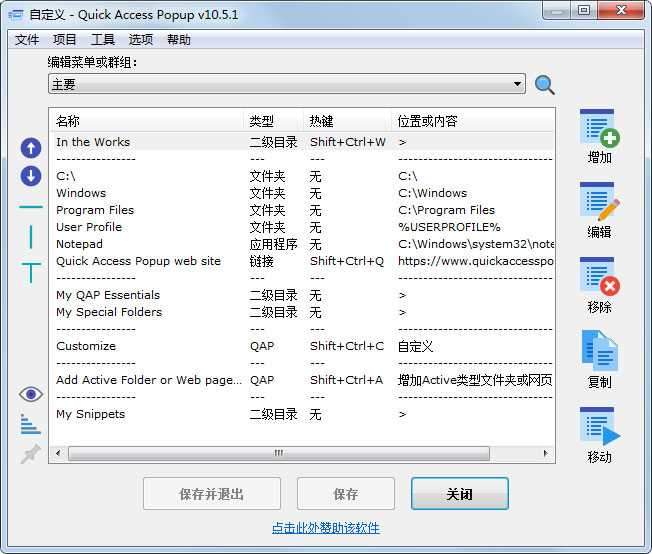Open the 工具 menu
The width and height of the screenshot is (652, 554).
pyautogui.click(x=103, y=40)
